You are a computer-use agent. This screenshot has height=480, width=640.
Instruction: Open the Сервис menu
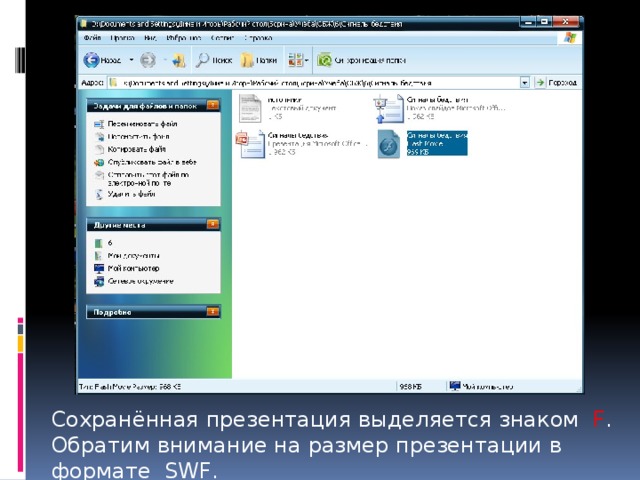pyautogui.click(x=222, y=38)
